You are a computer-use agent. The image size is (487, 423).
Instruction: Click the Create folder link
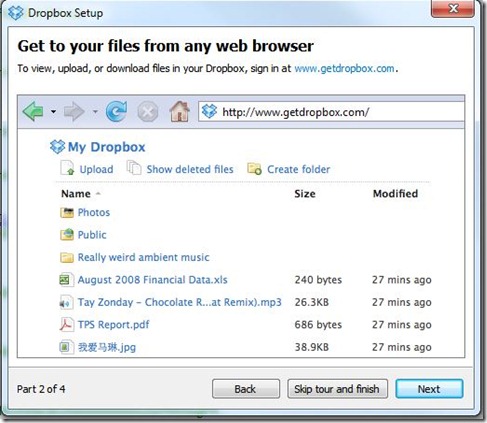coord(299,169)
